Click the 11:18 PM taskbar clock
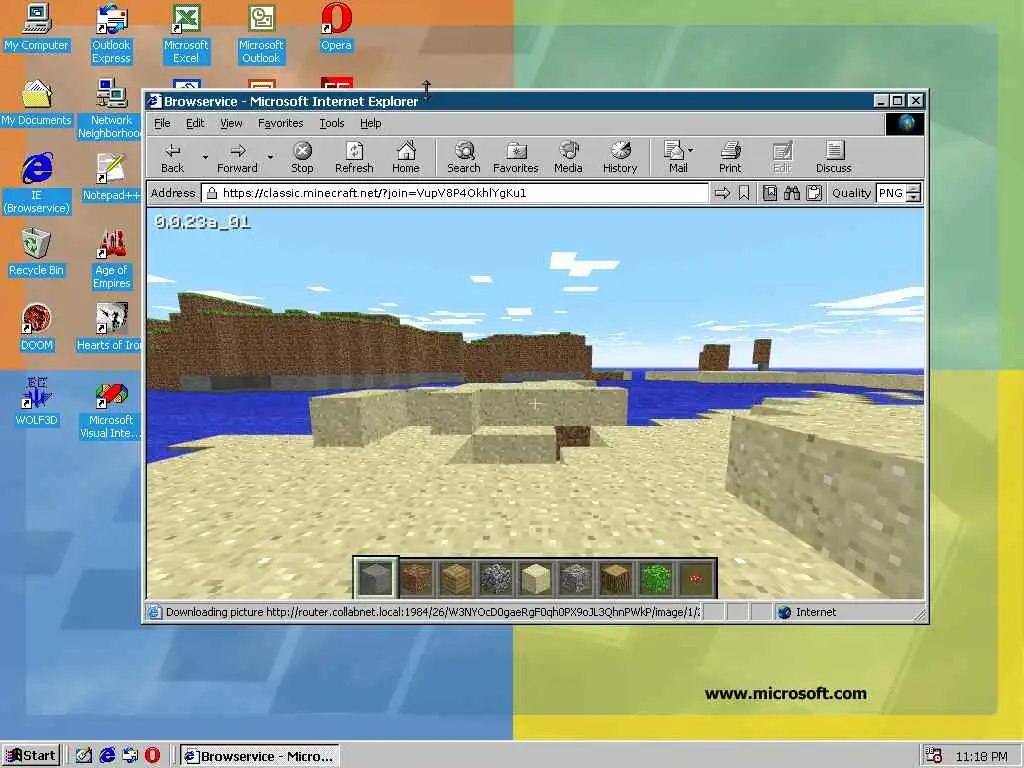Image resolution: width=1024 pixels, height=768 pixels. [981, 756]
